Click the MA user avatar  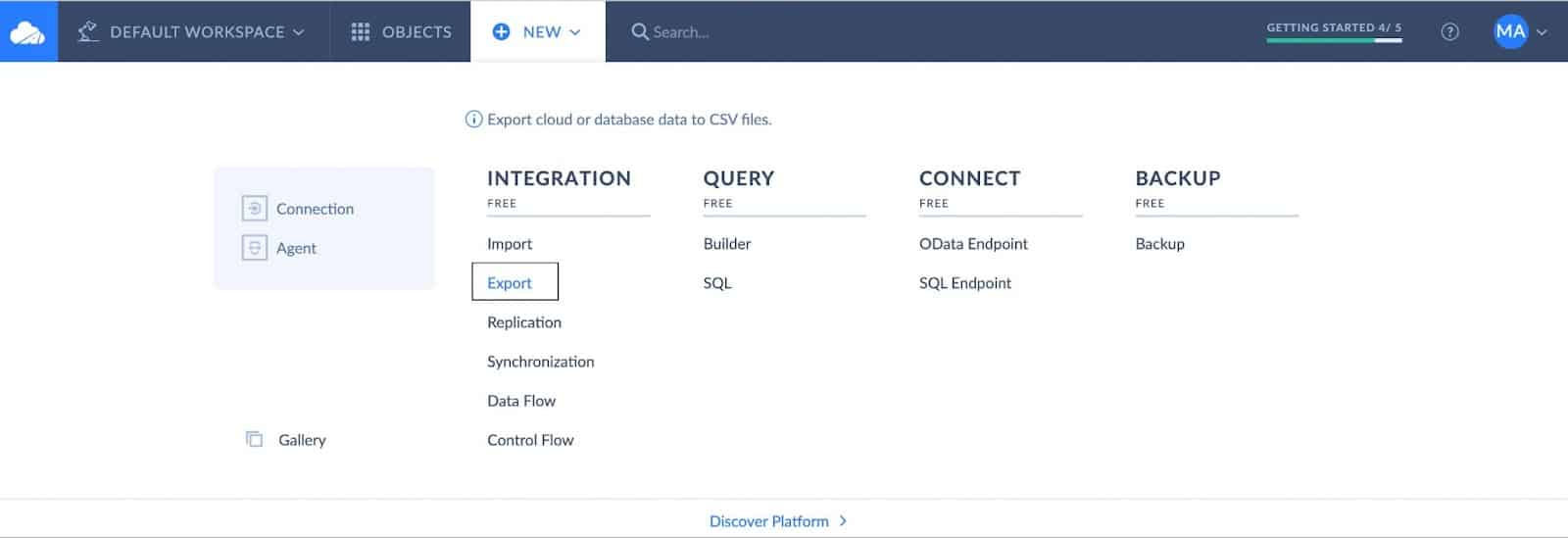(x=1510, y=31)
